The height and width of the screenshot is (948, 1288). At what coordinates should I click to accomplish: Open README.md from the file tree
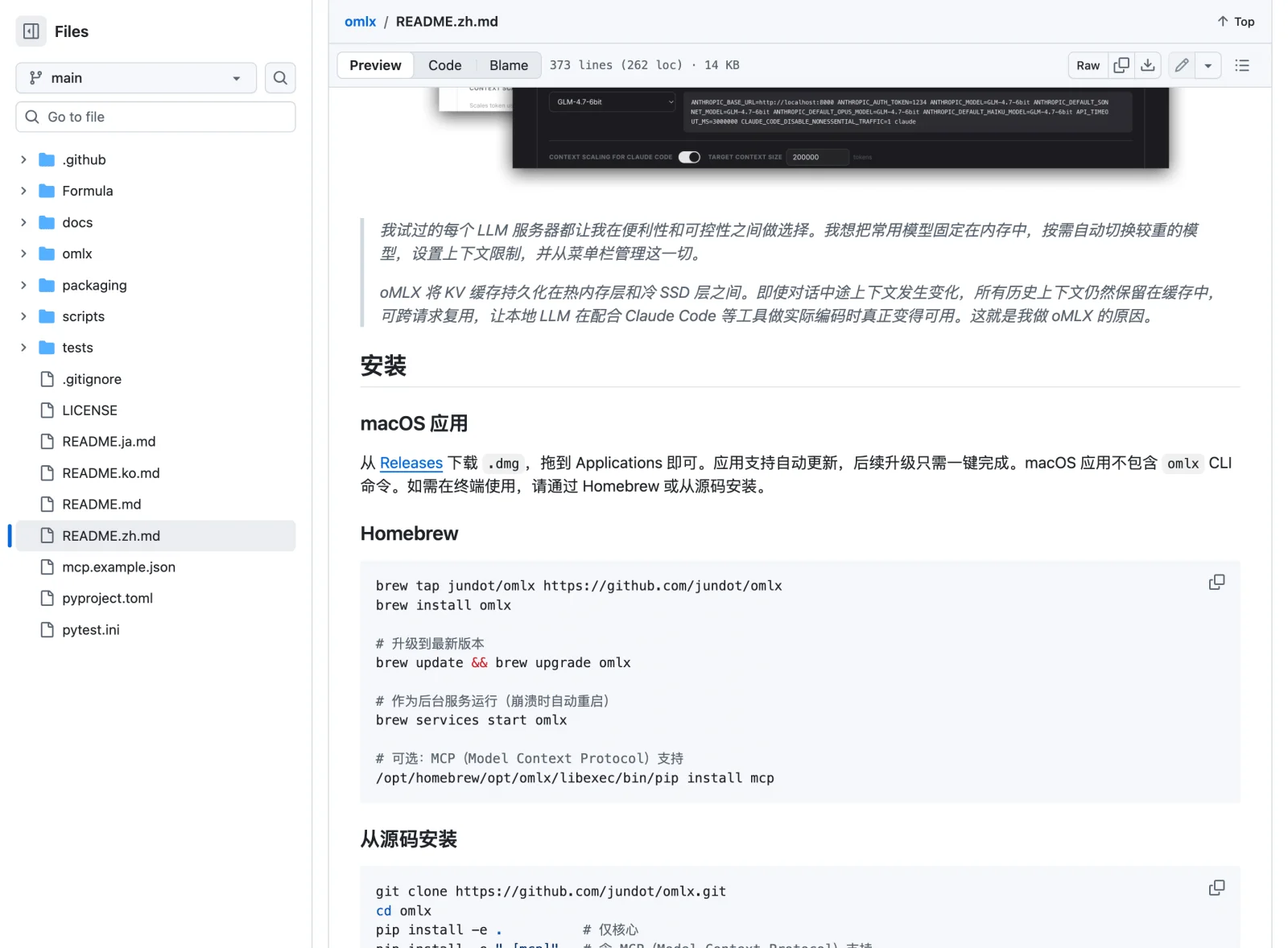click(x=101, y=504)
